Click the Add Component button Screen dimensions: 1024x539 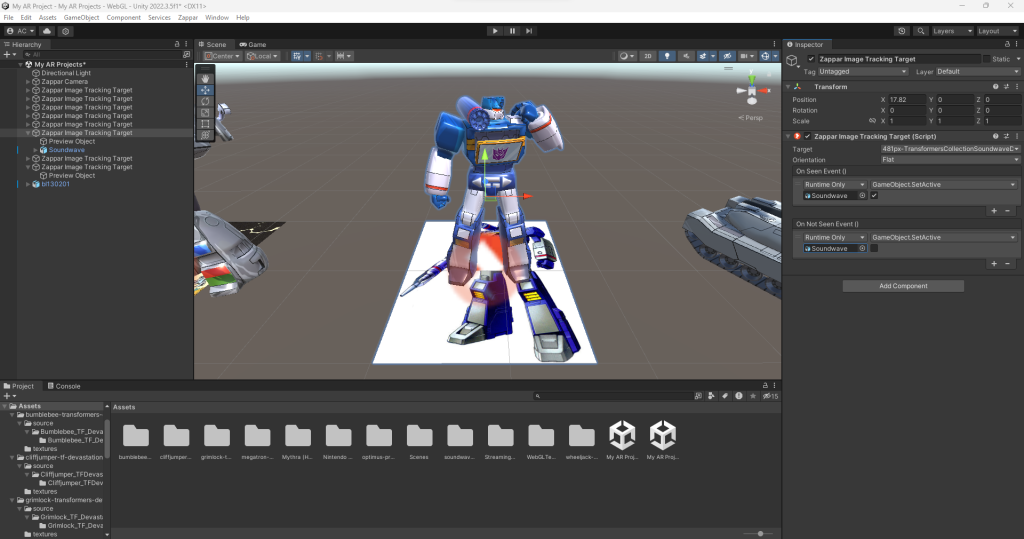pyautogui.click(x=903, y=286)
